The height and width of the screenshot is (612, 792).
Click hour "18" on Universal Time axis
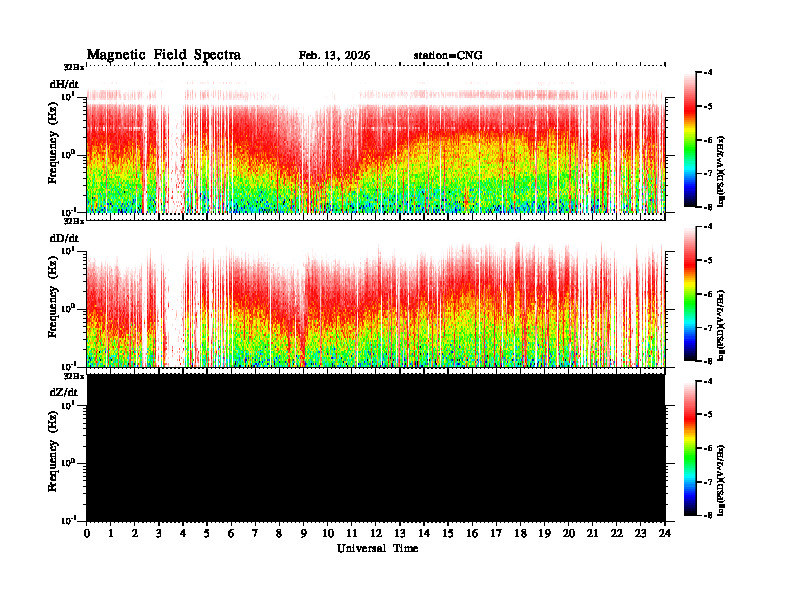coord(521,534)
